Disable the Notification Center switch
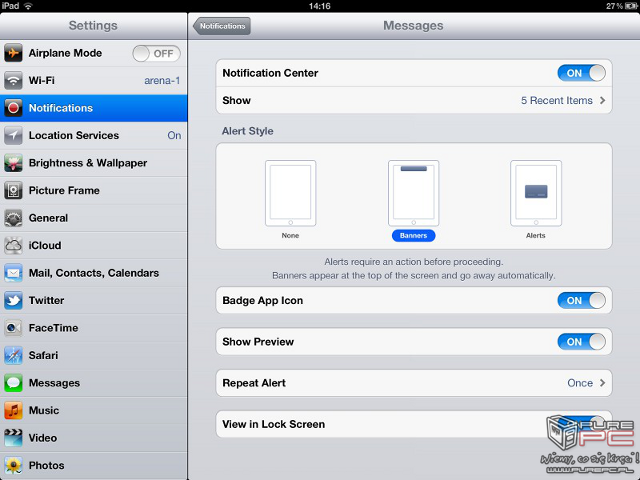The image size is (640, 480). coord(581,73)
